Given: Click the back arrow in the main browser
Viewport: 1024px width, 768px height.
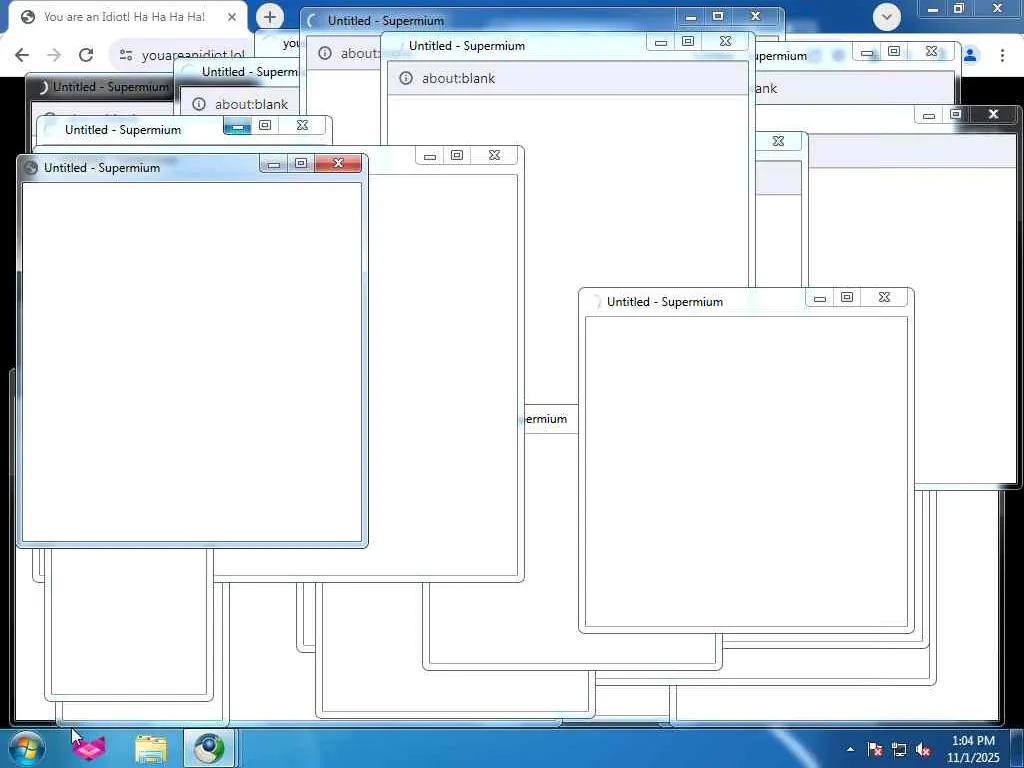Looking at the screenshot, I should click(x=22, y=55).
